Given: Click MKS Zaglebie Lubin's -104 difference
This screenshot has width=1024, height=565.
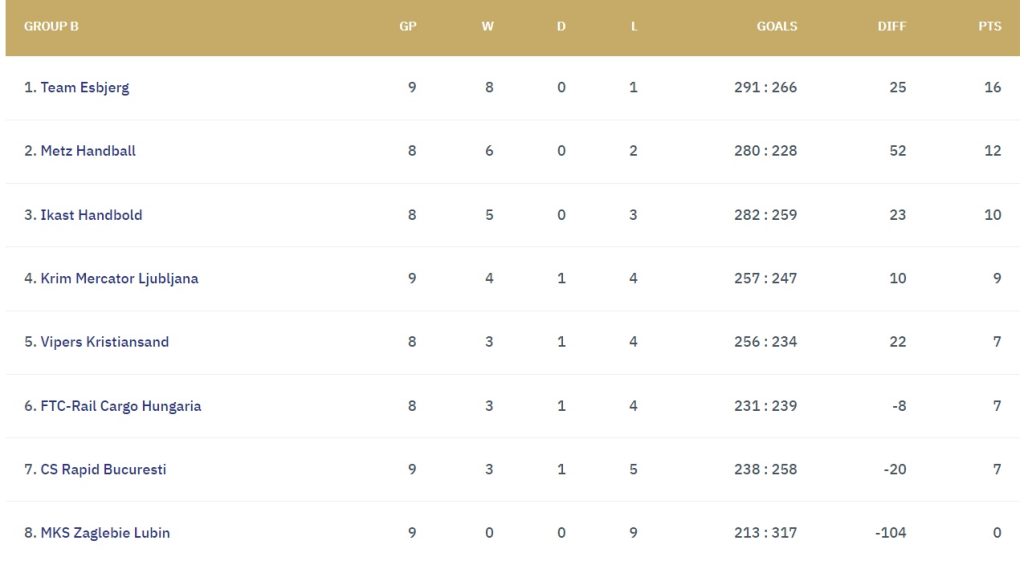Looking at the screenshot, I should pos(890,533).
